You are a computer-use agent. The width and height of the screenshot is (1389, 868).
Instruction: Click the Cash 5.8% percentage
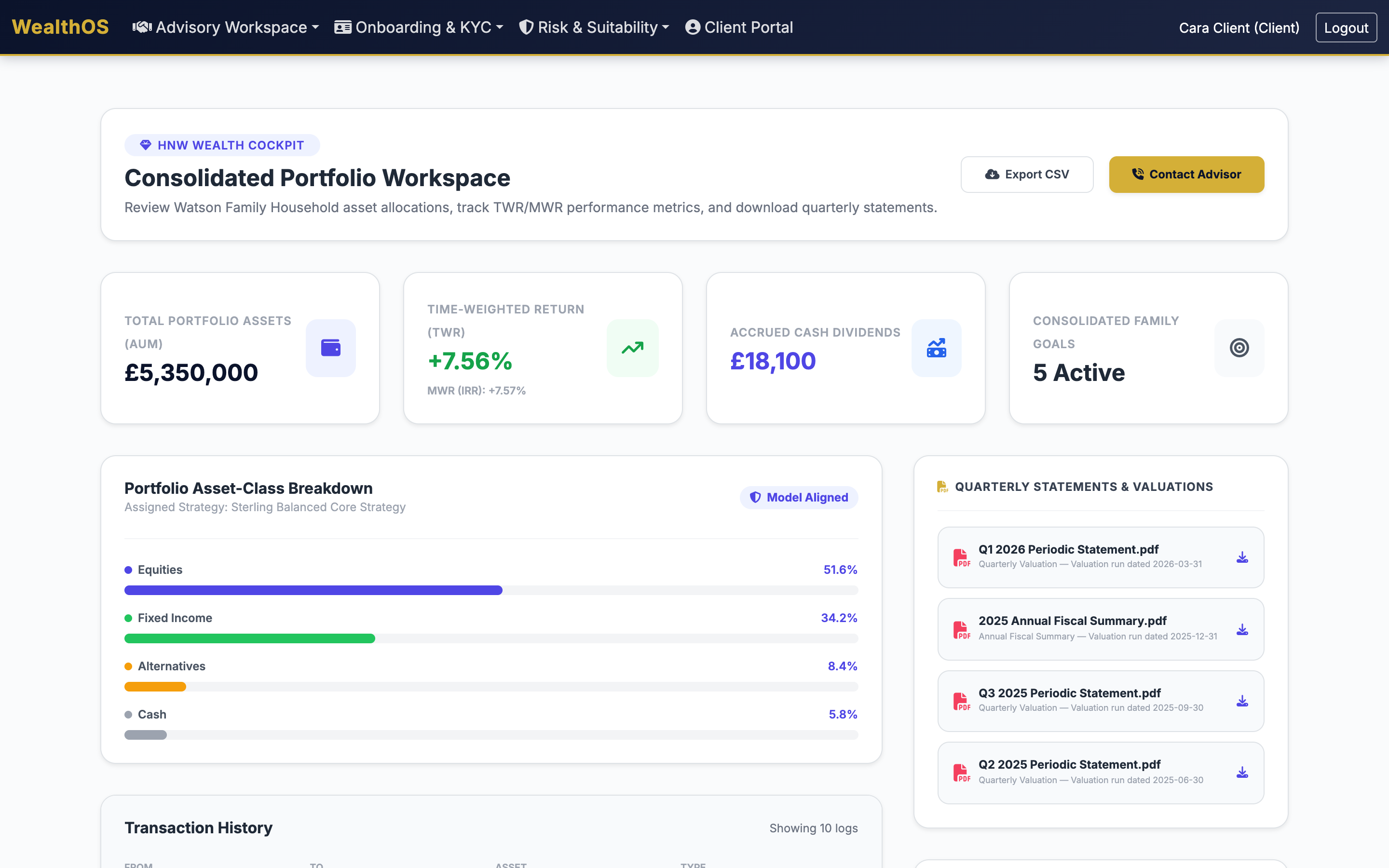point(843,714)
